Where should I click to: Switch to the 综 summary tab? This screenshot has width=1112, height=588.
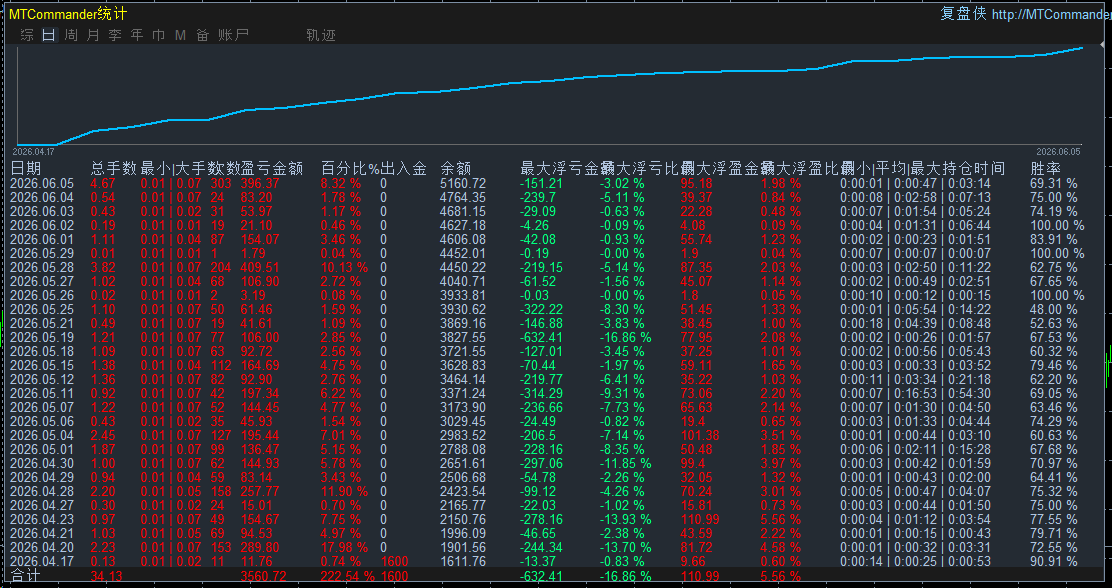pyautogui.click(x=27, y=35)
